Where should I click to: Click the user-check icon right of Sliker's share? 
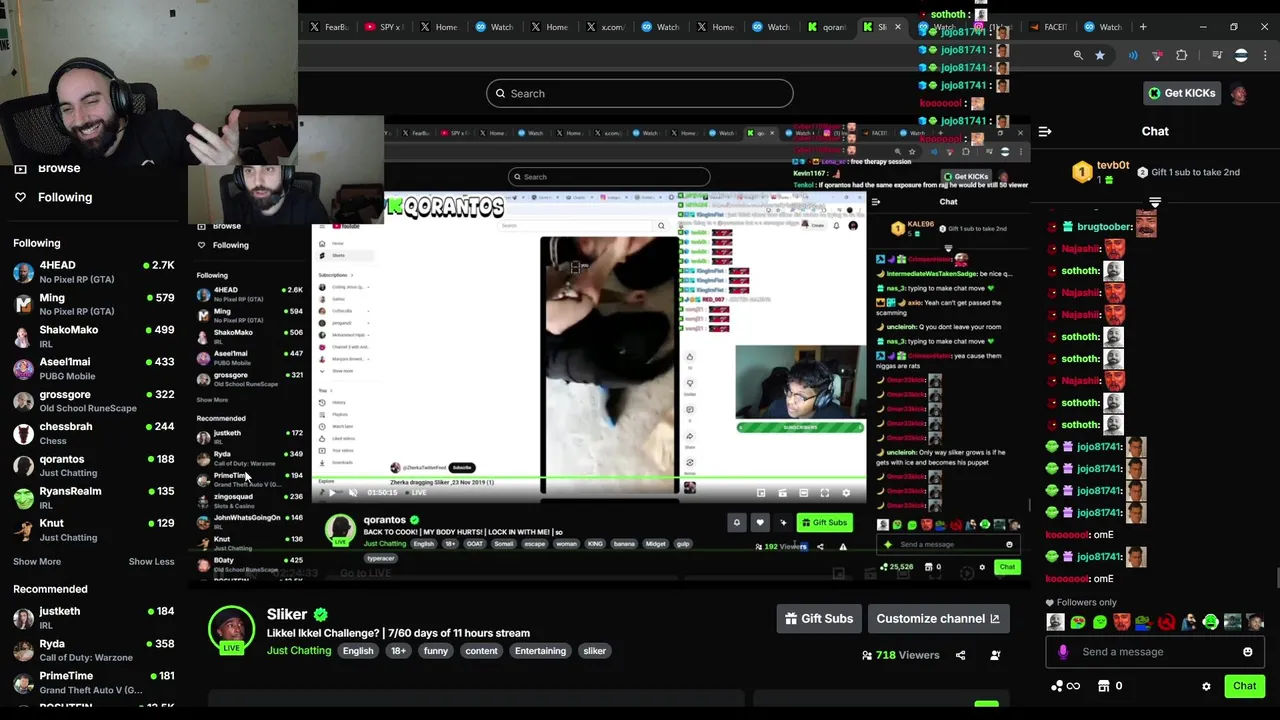tap(995, 655)
